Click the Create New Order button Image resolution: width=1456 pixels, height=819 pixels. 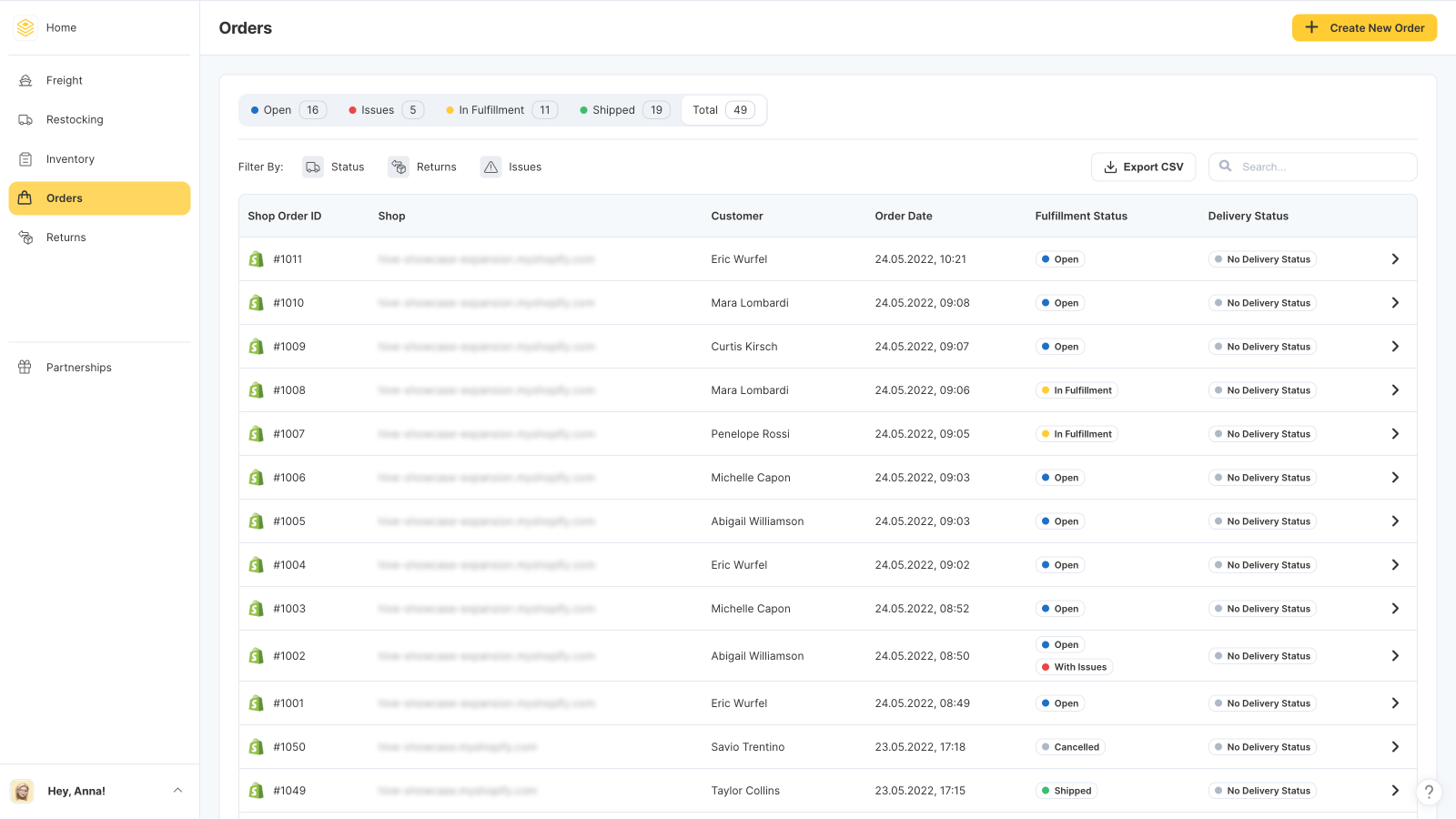click(x=1364, y=27)
